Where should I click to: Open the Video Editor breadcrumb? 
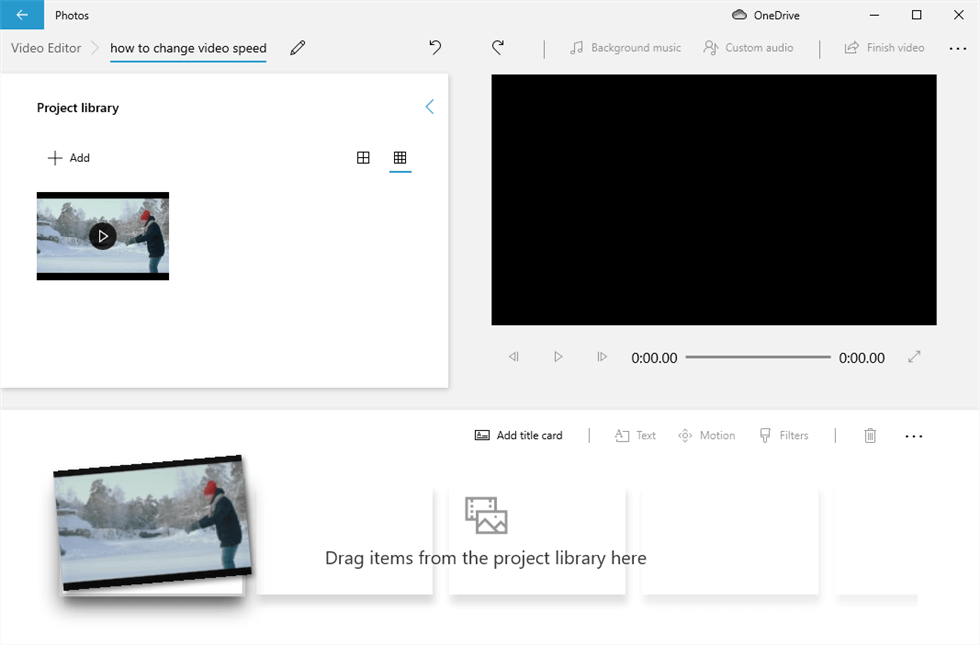[46, 48]
